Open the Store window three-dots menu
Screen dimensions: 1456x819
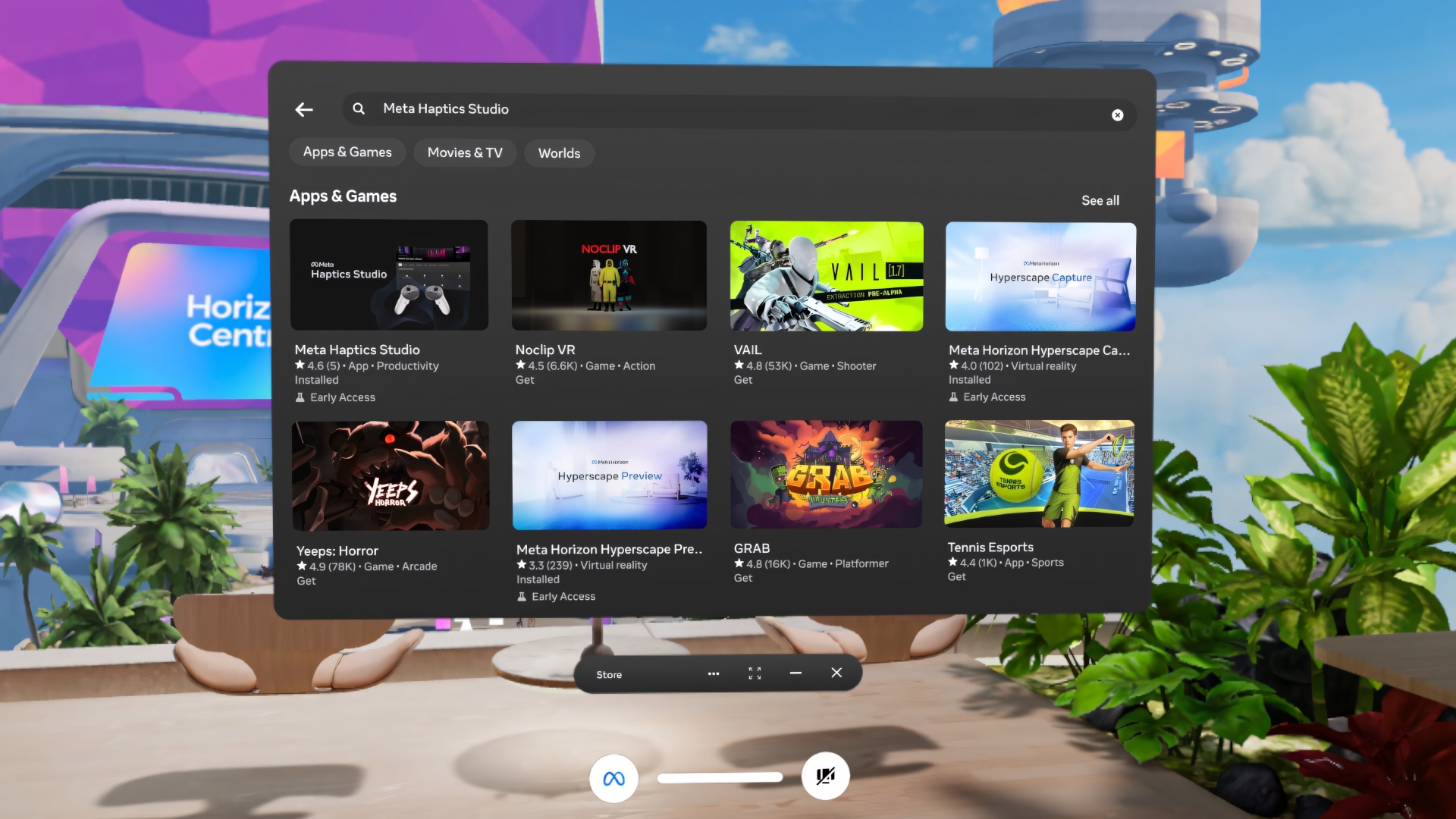[713, 673]
